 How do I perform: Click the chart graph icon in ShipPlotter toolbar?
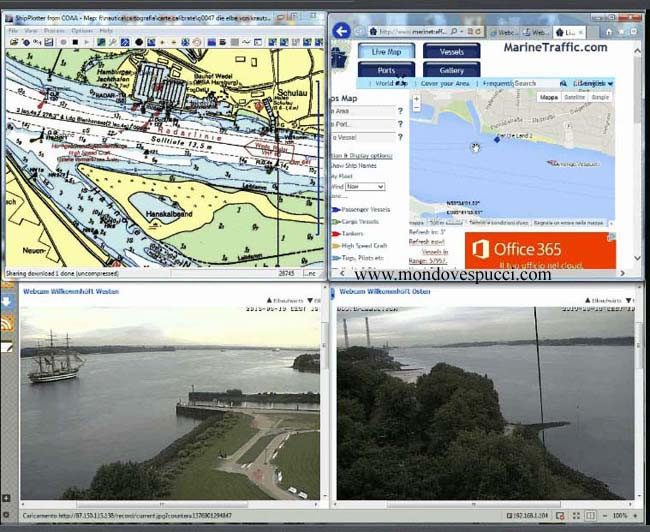click(x=49, y=42)
